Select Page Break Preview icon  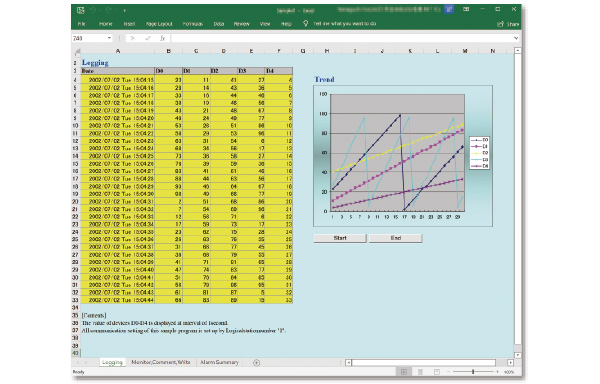(x=437, y=372)
